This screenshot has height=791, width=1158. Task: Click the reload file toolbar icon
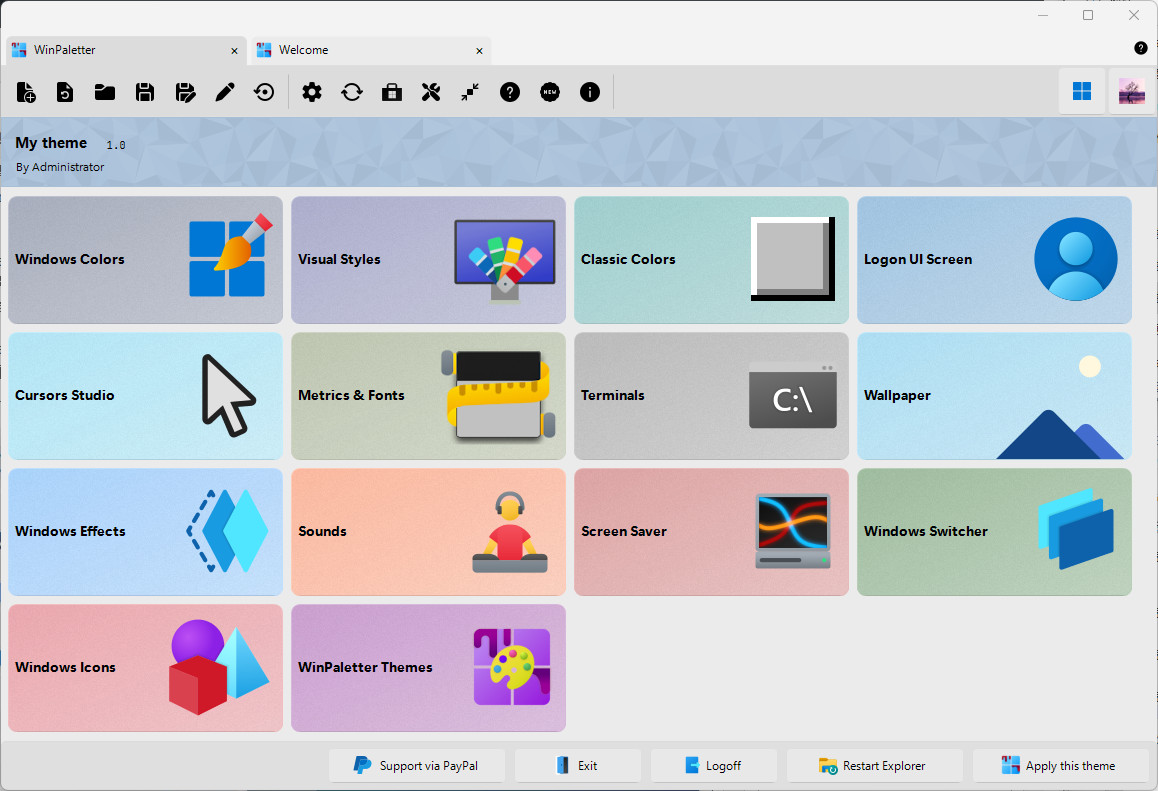tap(65, 92)
